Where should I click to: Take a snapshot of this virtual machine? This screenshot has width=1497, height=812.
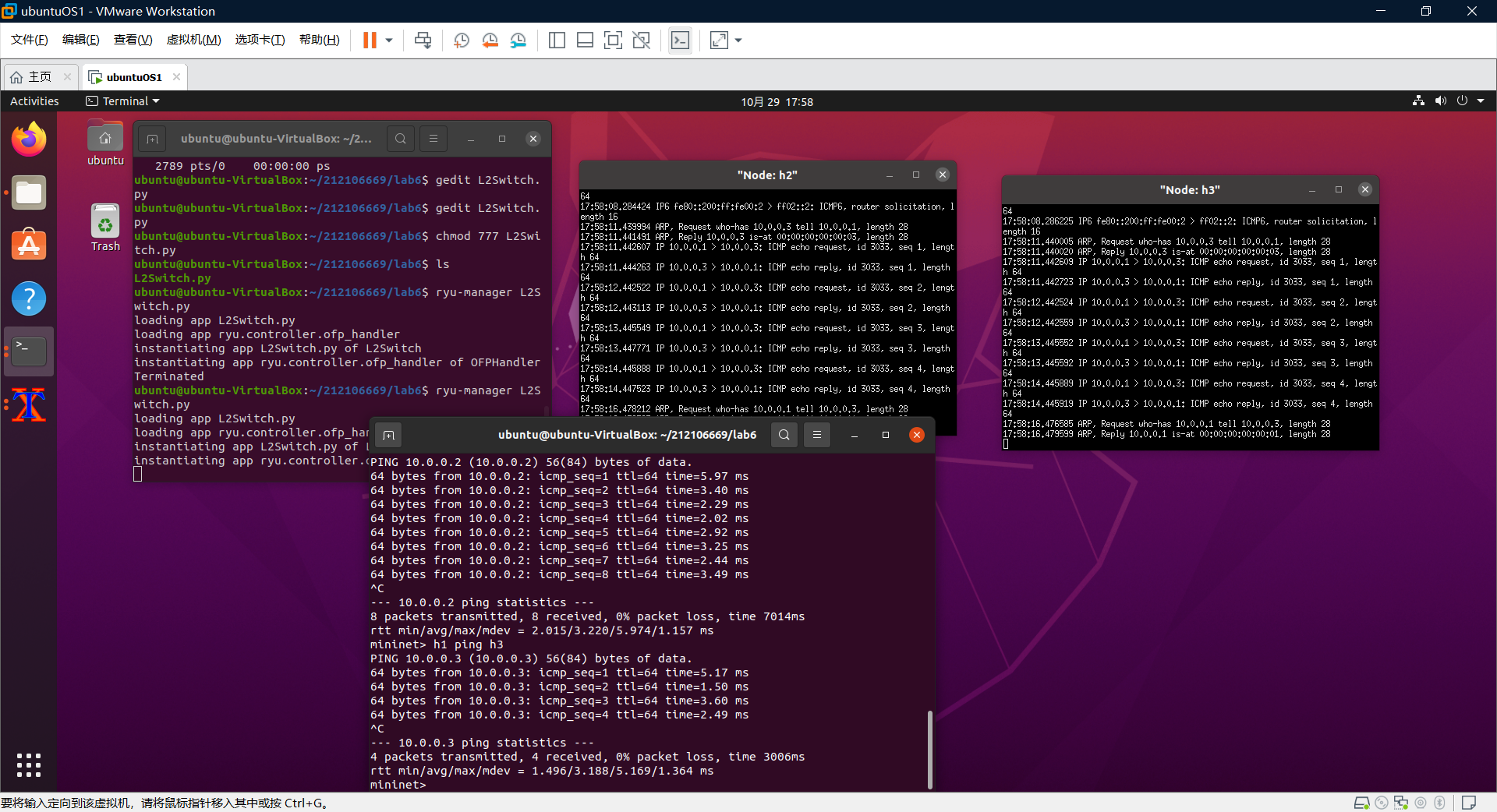click(x=462, y=40)
